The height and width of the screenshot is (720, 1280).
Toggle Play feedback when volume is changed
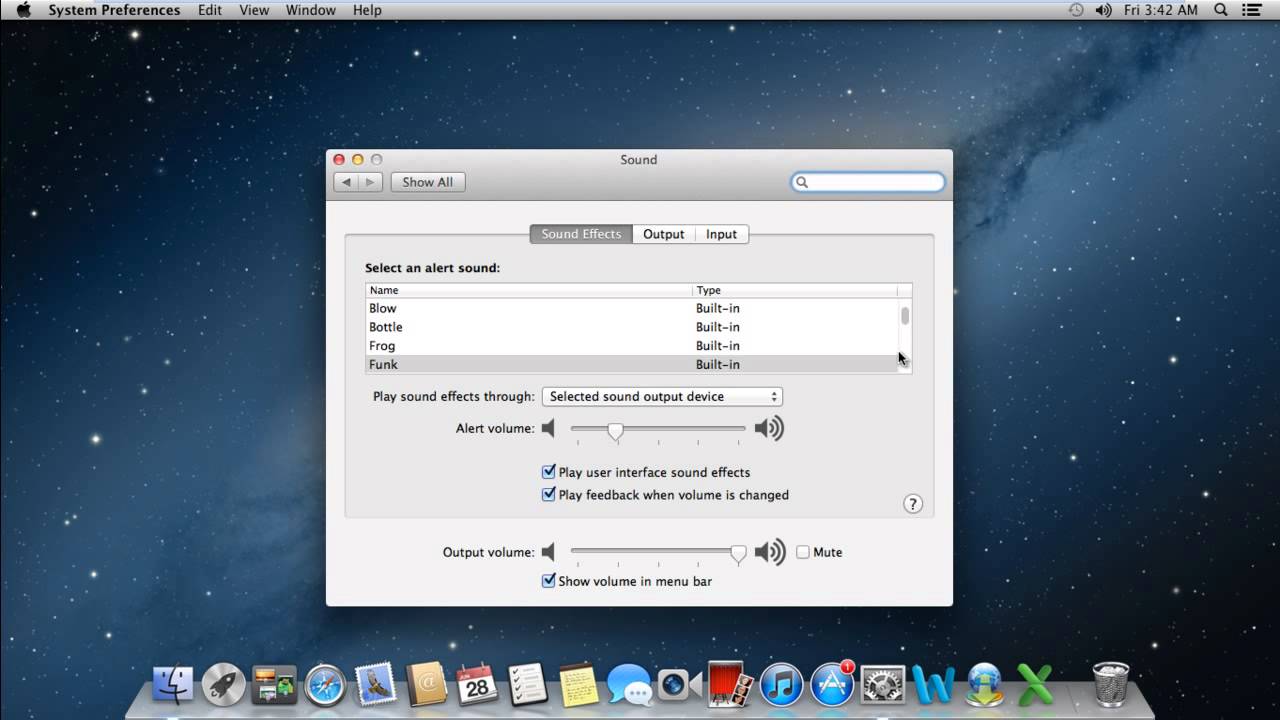click(548, 494)
